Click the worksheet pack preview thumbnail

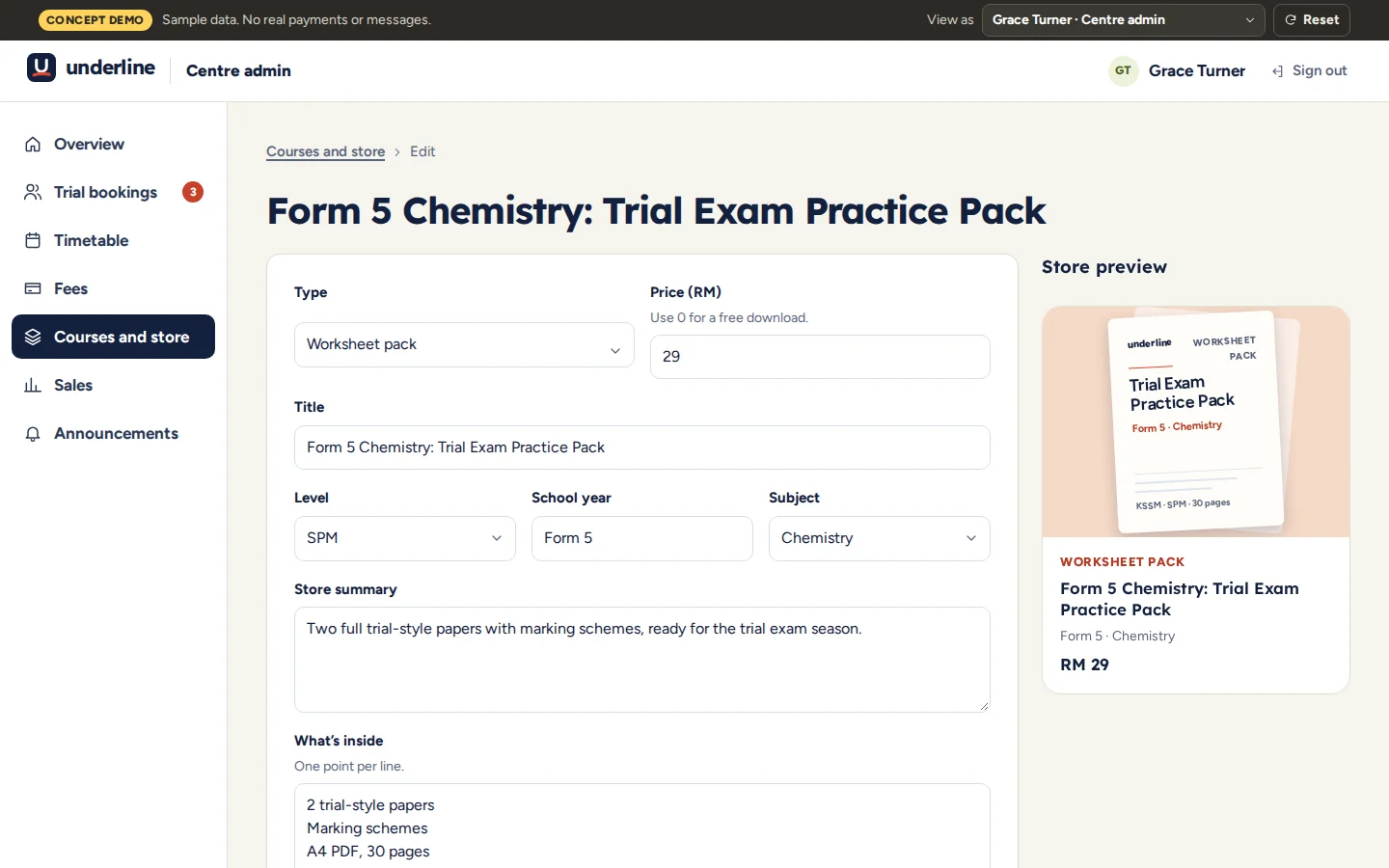tap(1196, 421)
